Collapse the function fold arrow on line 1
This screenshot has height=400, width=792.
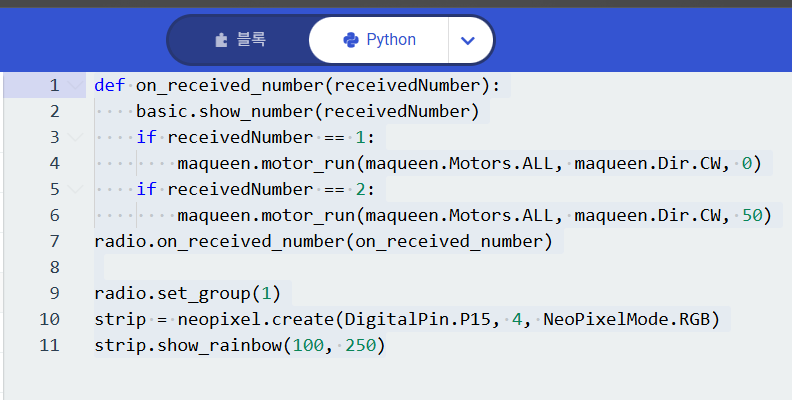[x=76, y=85]
